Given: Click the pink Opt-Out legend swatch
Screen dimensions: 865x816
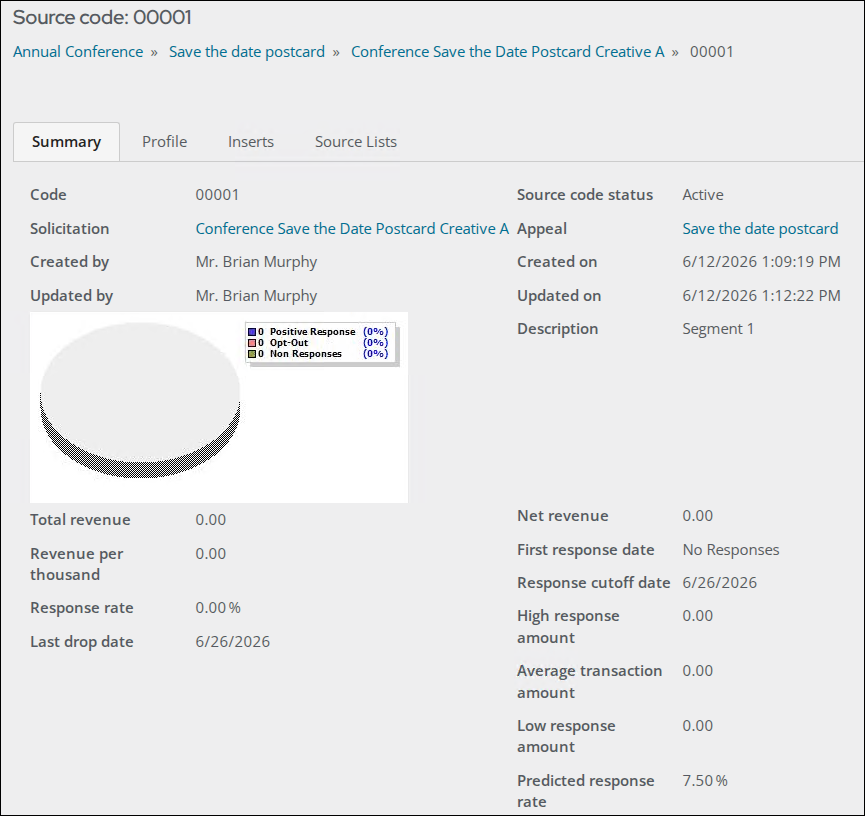Looking at the screenshot, I should (252, 343).
